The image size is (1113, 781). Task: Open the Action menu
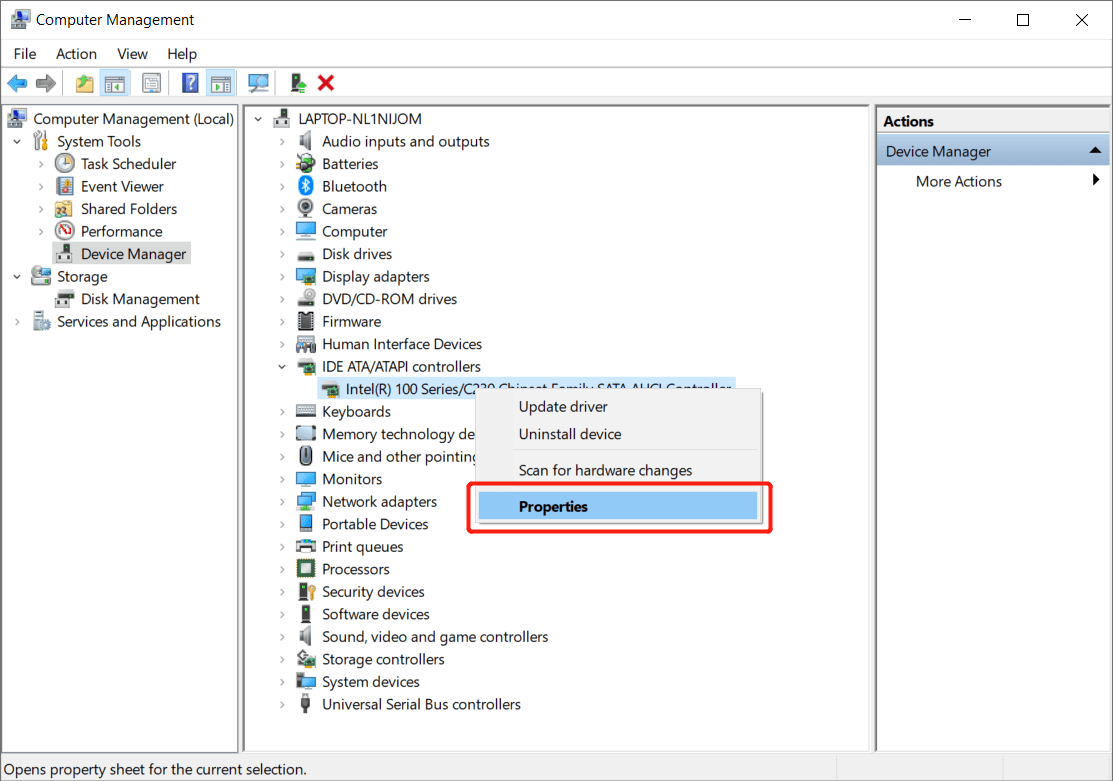tap(76, 54)
